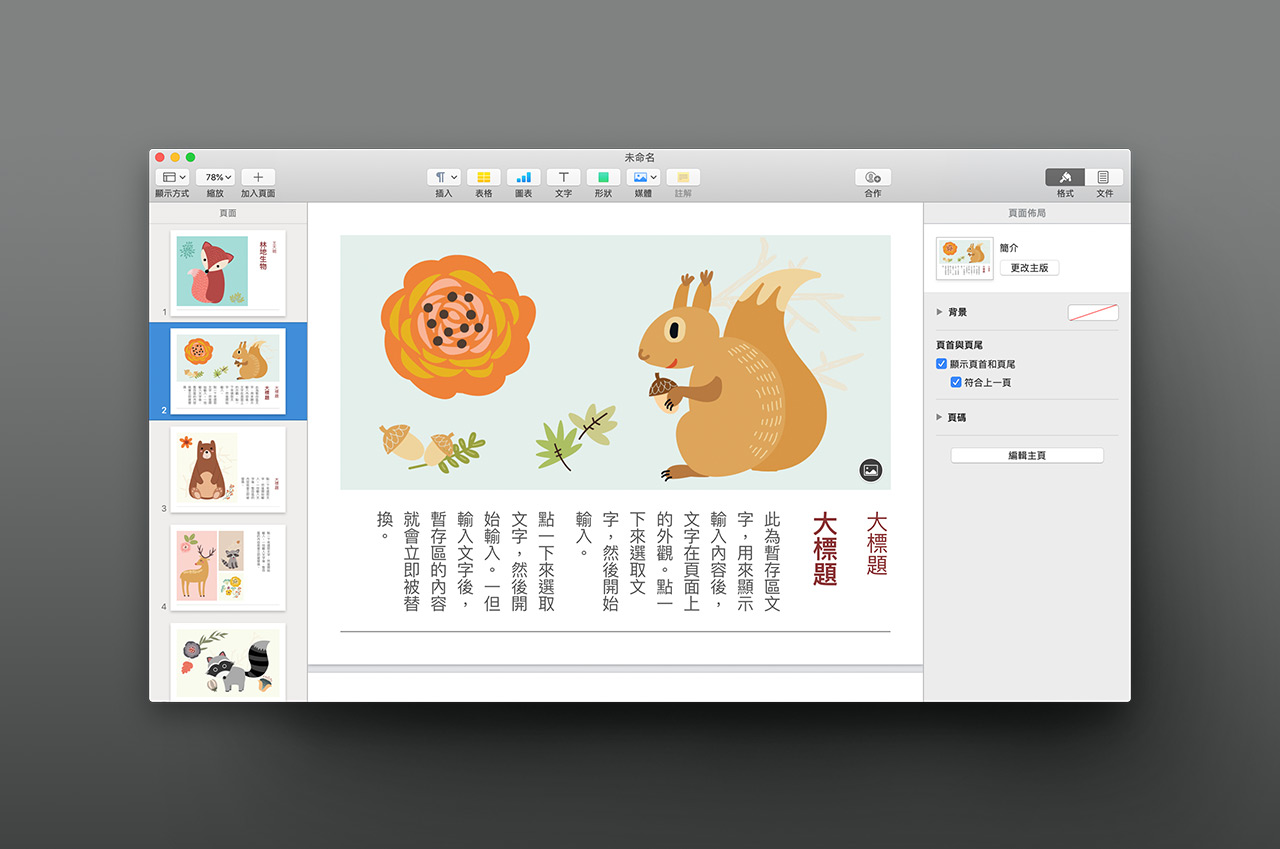Image resolution: width=1280 pixels, height=849 pixels.
Task: Expand the 背景 section triangle
Action: (x=939, y=312)
